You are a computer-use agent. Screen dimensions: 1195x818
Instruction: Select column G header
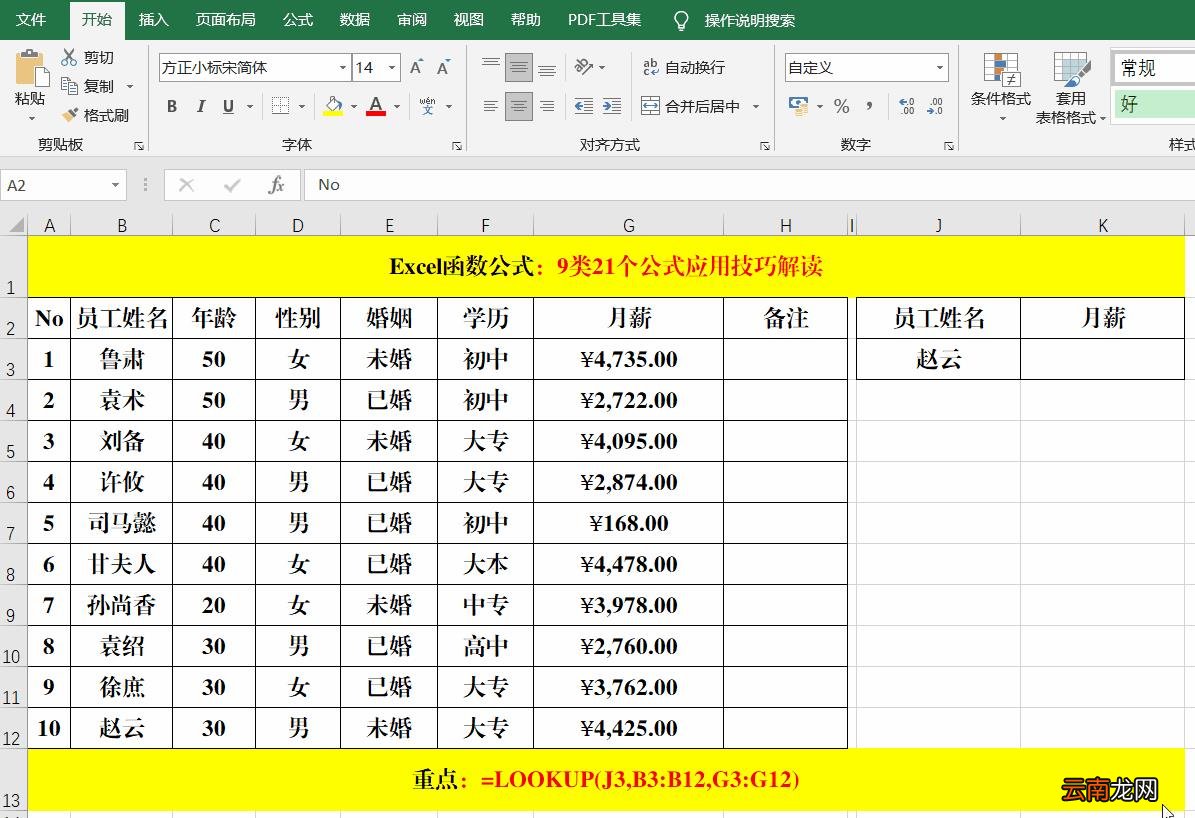click(628, 226)
